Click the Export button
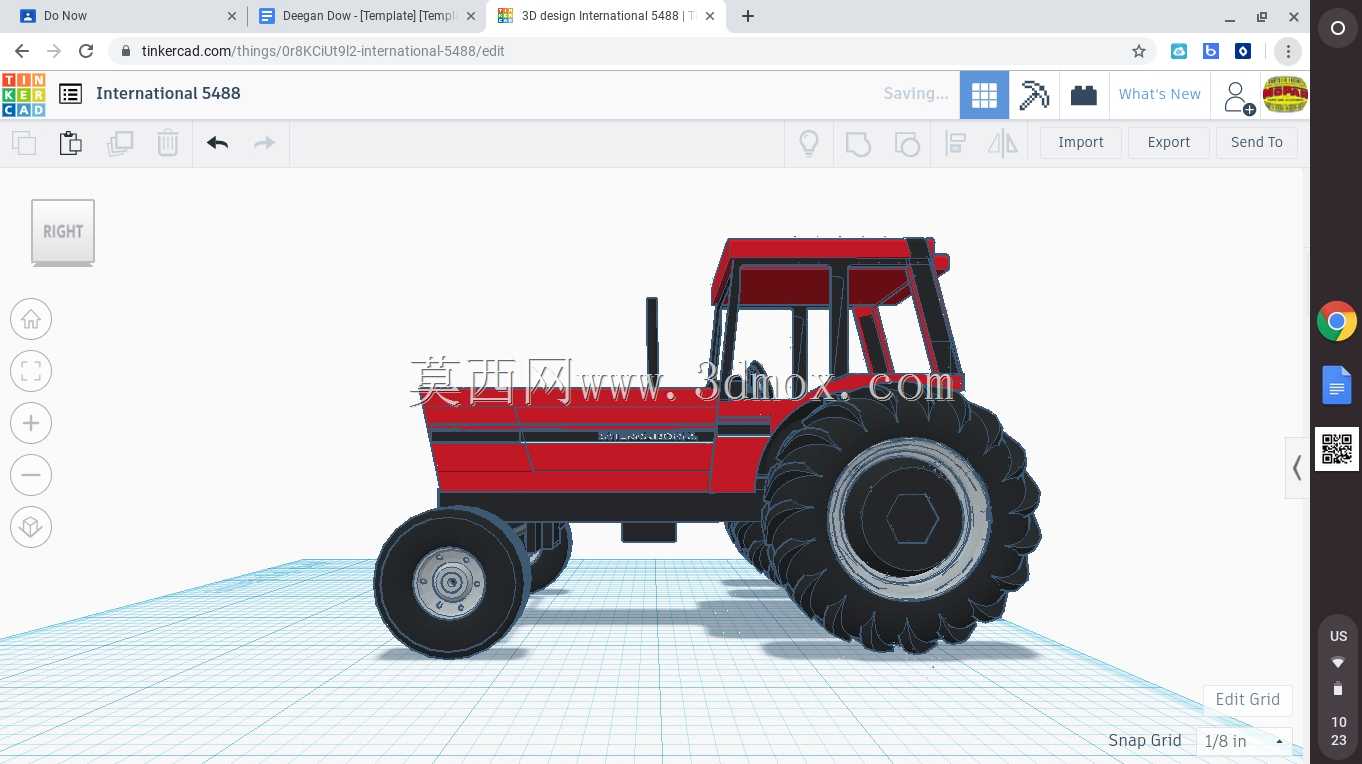Screen dimensions: 1362x764 [1168, 142]
